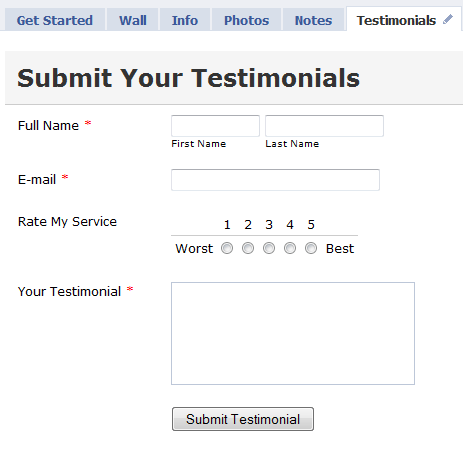Image resolution: width=463 pixels, height=455 pixels.
Task: Click the pencil edit icon on Testimonials tab
Action: point(448,19)
